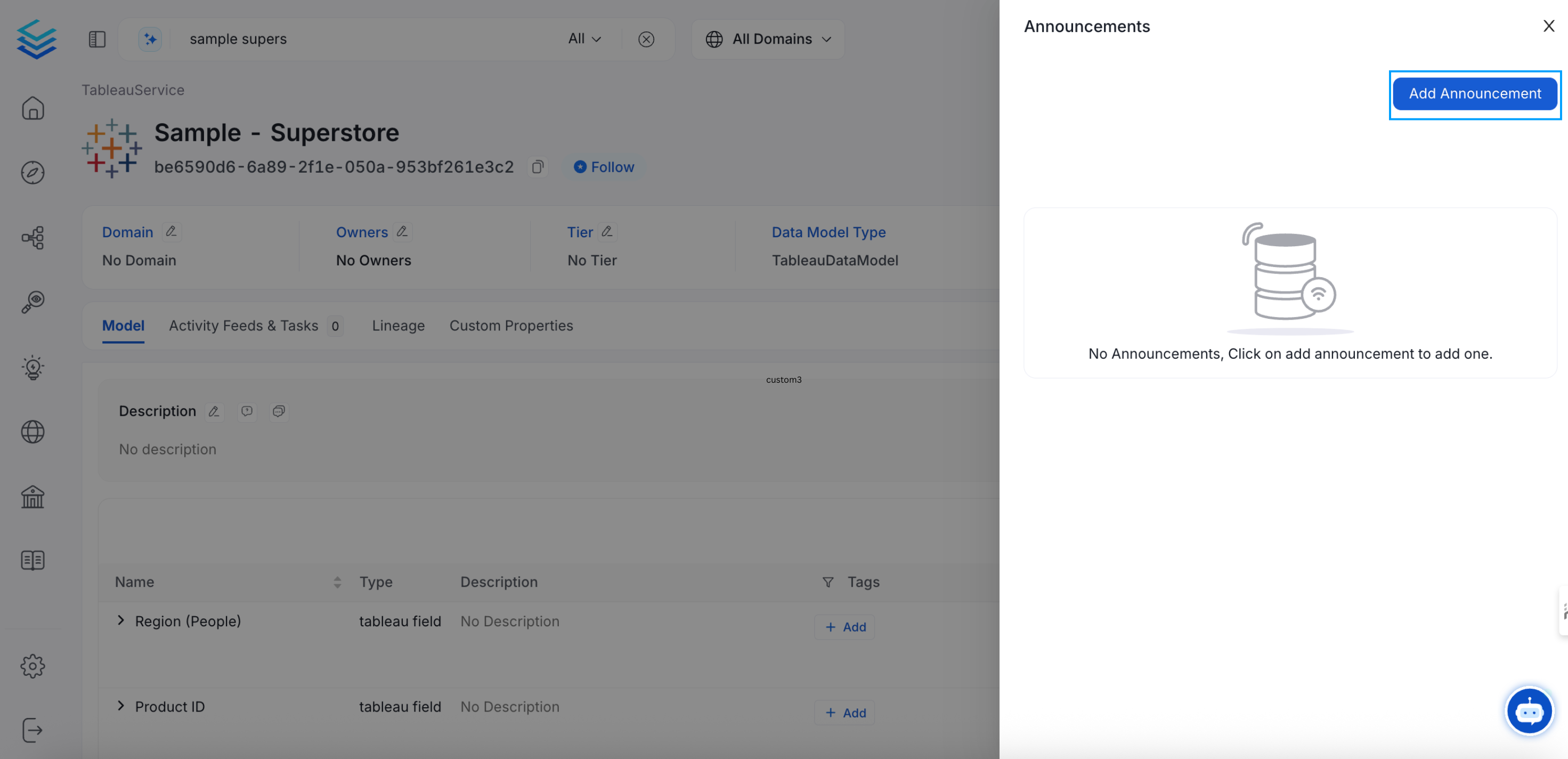
Task: Go to Home in sidebar
Action: (33, 108)
